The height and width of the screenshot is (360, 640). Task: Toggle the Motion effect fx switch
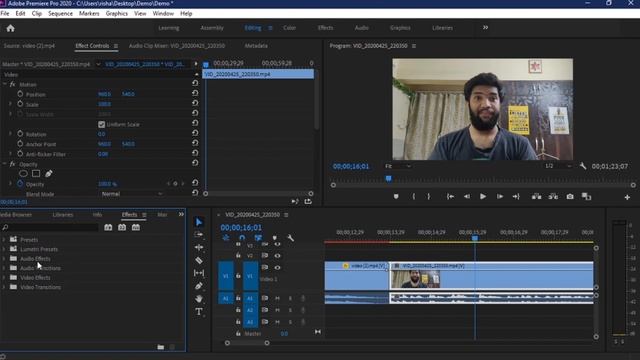coord(12,84)
